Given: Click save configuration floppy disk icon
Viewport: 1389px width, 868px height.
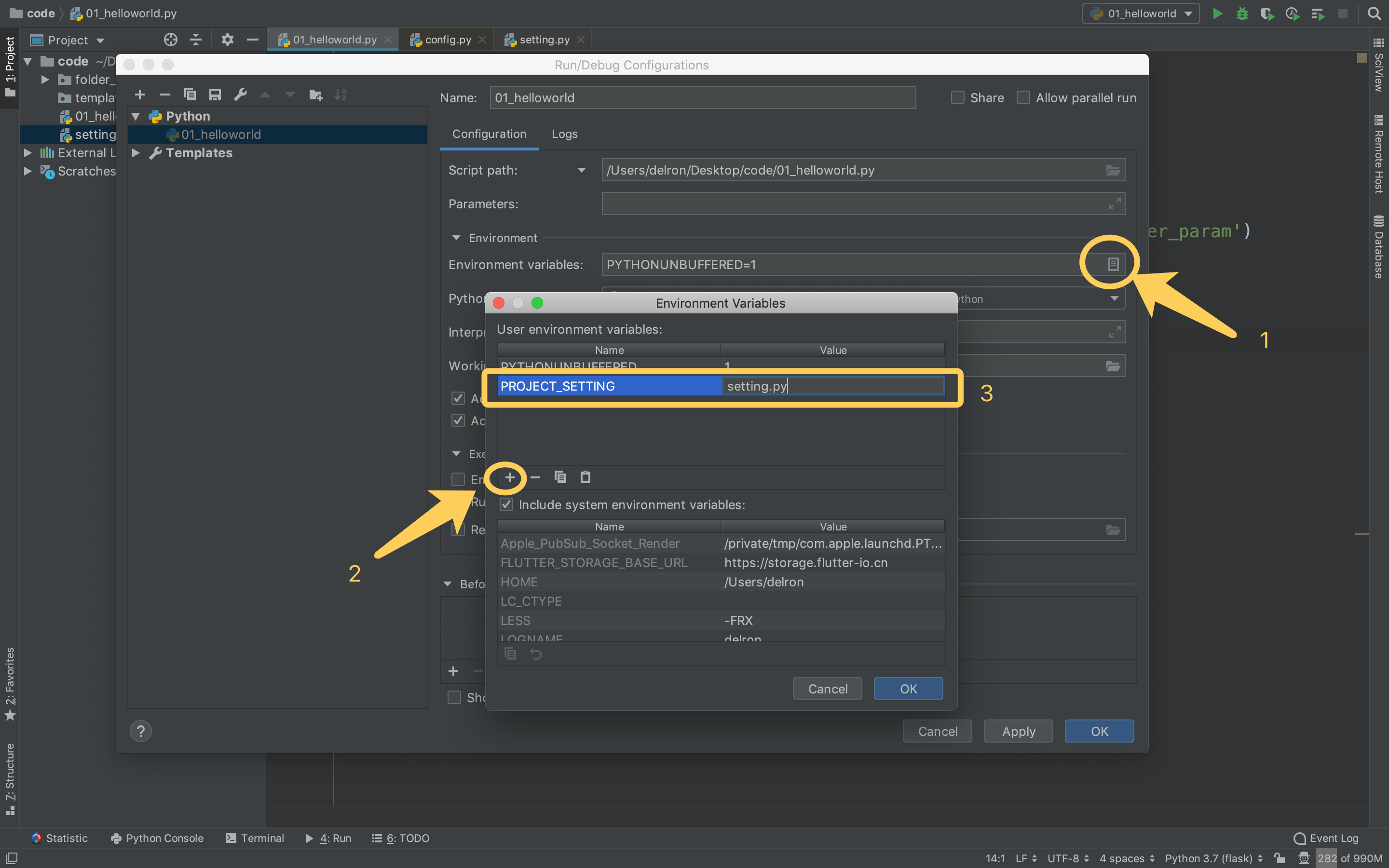Looking at the screenshot, I should [215, 95].
